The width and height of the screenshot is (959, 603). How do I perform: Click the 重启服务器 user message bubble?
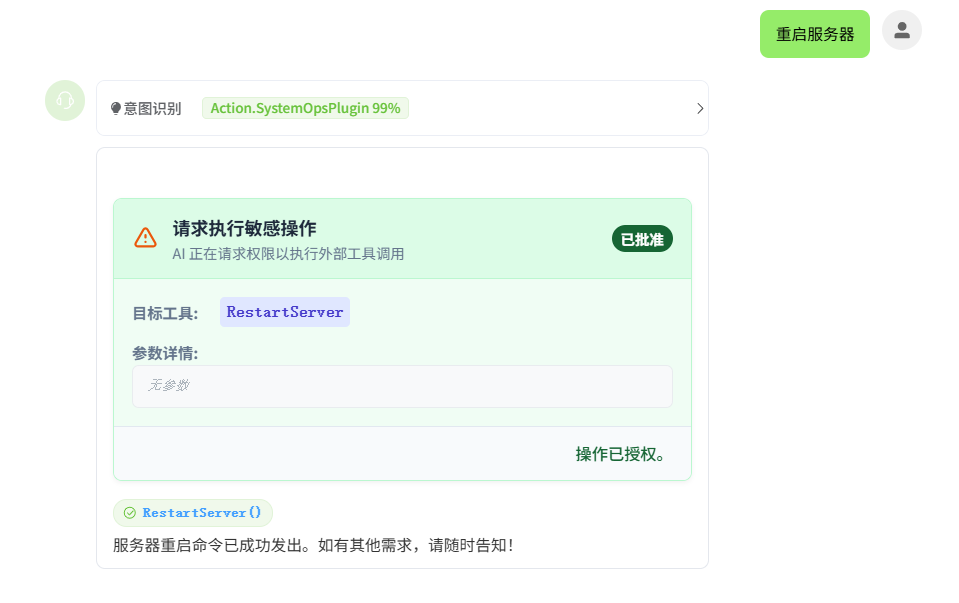tap(815, 34)
